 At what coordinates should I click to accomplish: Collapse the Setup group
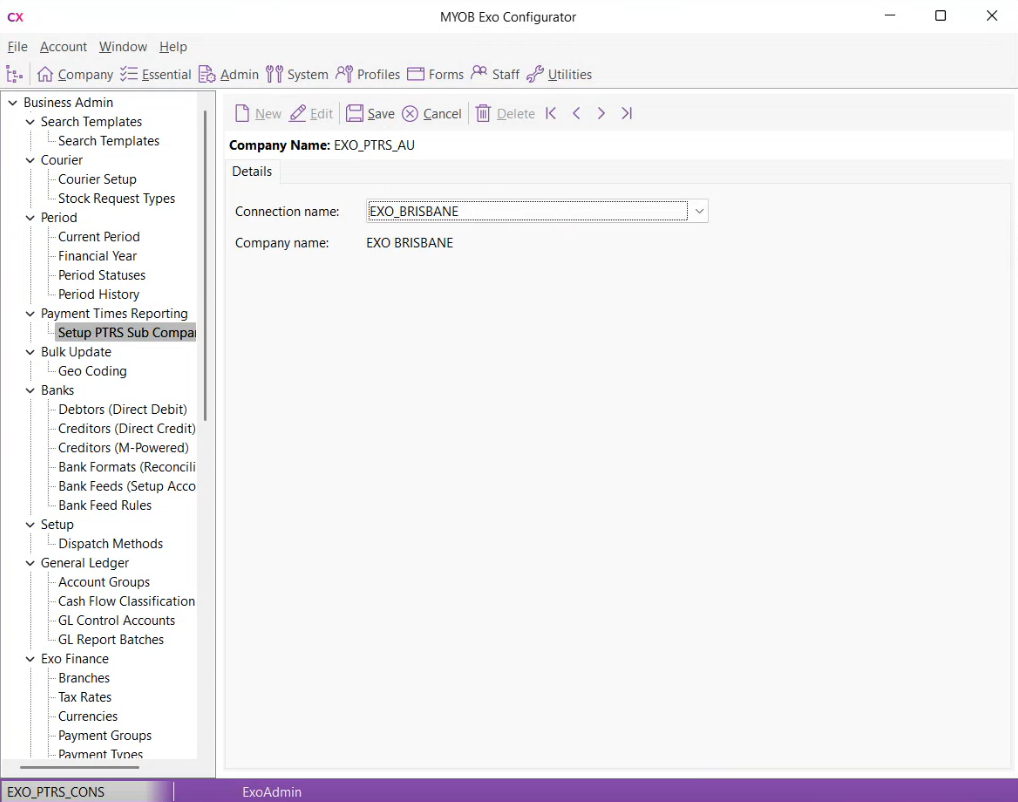point(30,525)
